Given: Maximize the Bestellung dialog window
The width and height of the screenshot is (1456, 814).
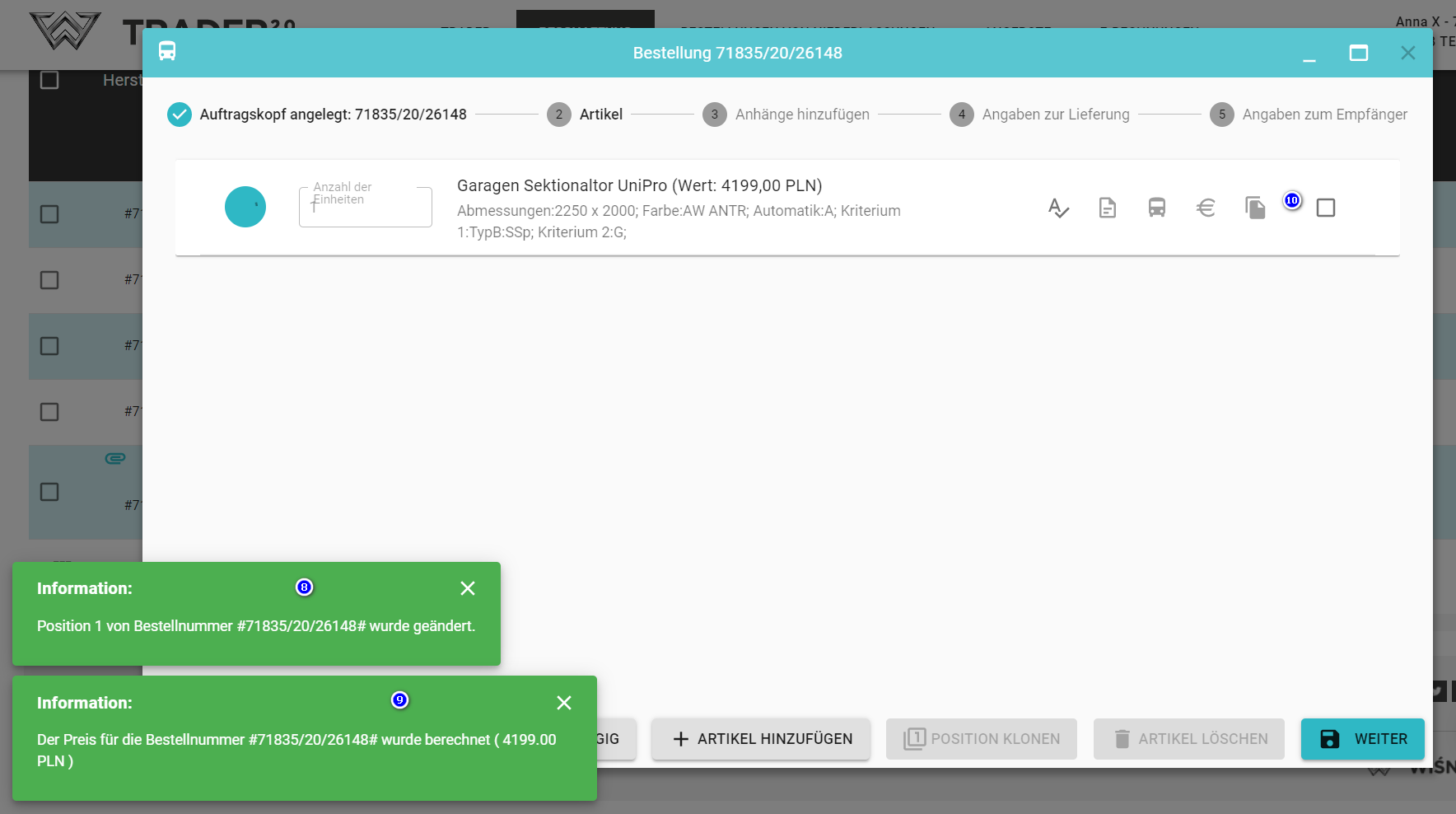Looking at the screenshot, I should [x=1359, y=53].
